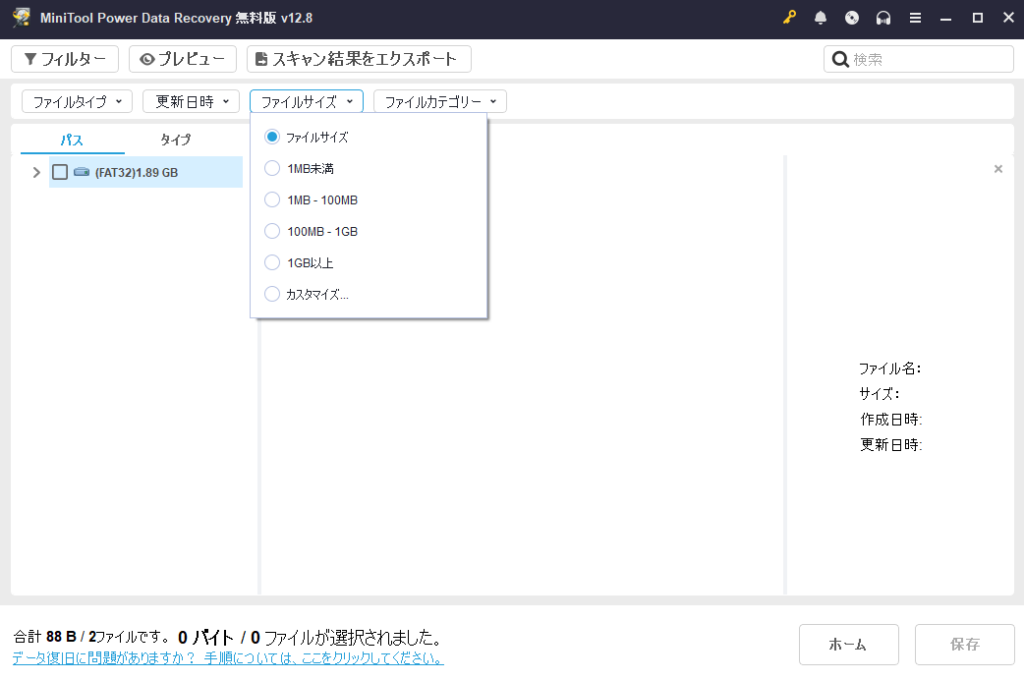This screenshot has height=680, width=1024.
Task: Open the 更新日時 filter dropdown
Action: pyautogui.click(x=191, y=101)
